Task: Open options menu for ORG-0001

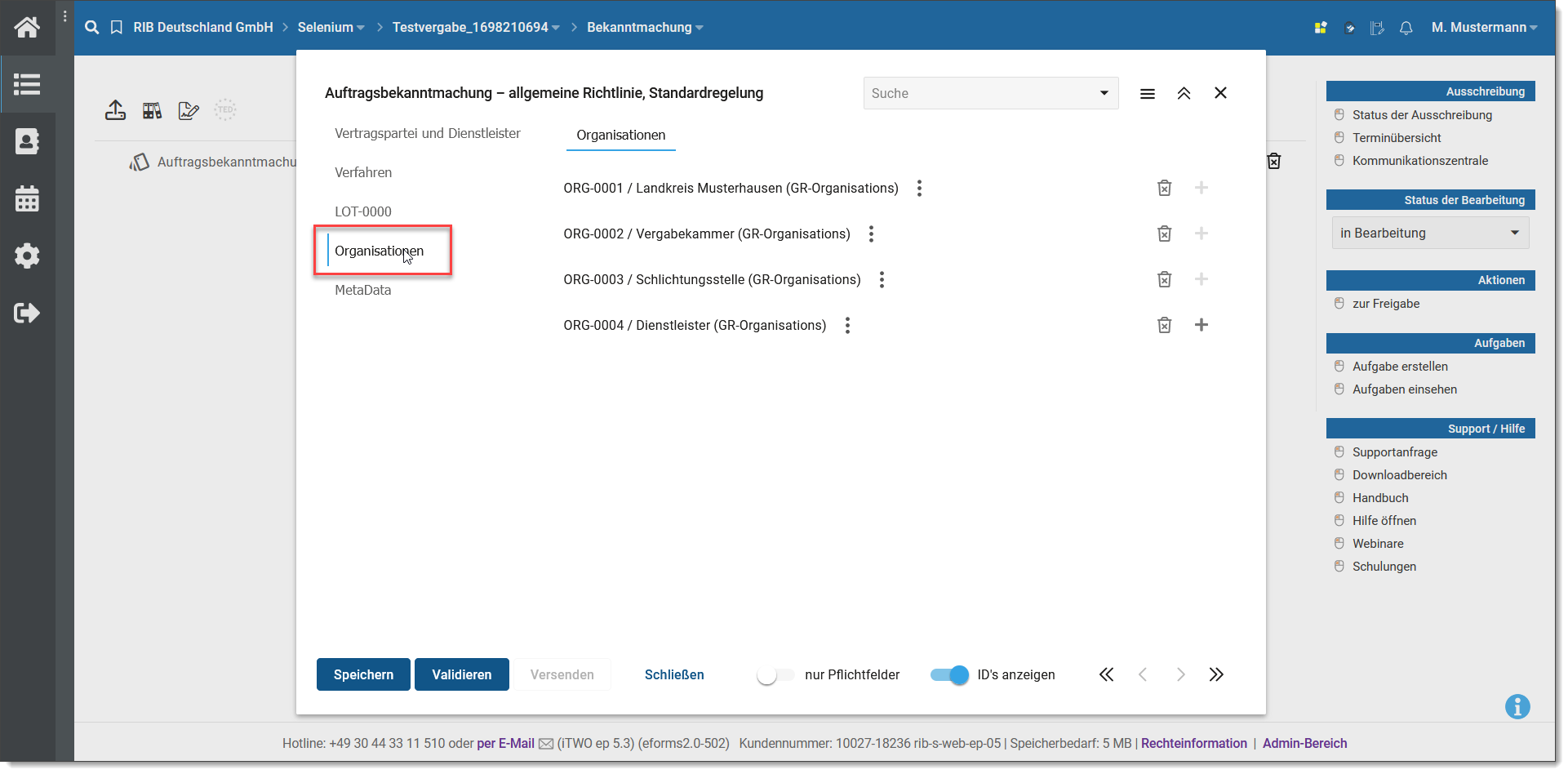Action: [919, 189]
